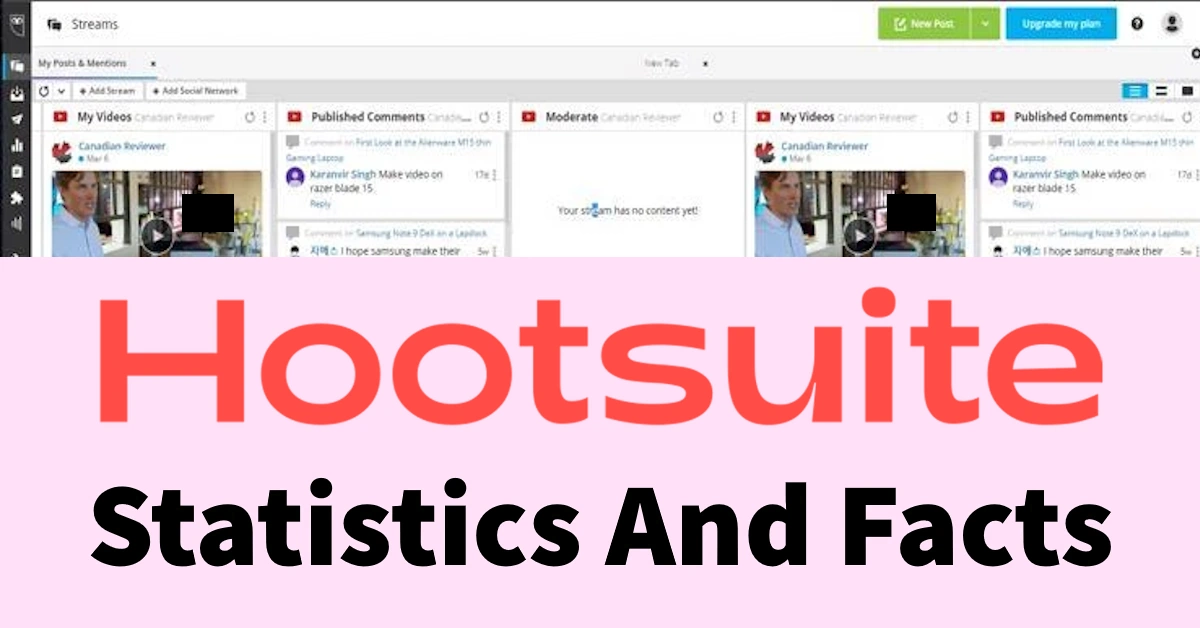Click Canadian Reviewer's channel avatar in left My Videos
Viewport: 1200px width, 628px height.
(63, 152)
